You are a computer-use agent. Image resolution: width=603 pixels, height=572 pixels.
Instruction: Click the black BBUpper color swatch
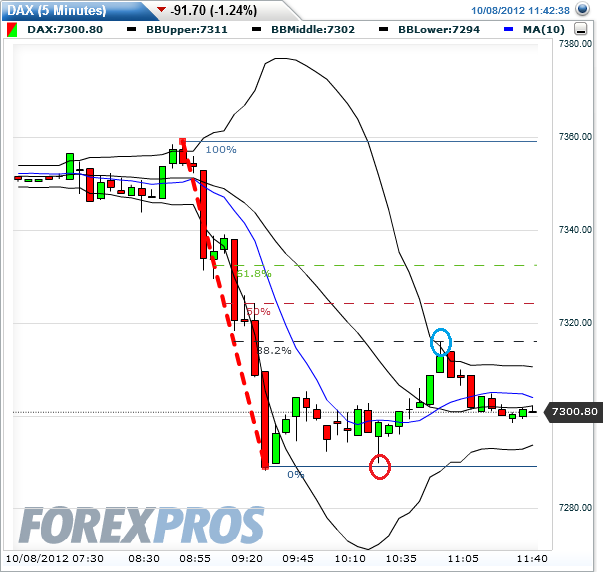(132, 30)
